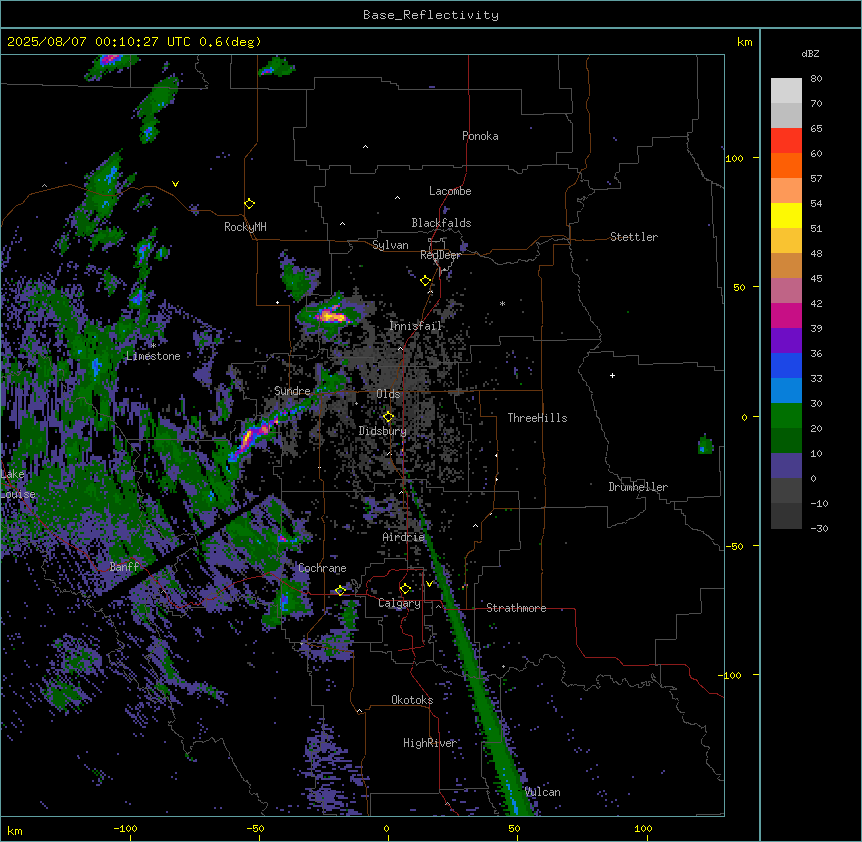Screen dimensions: 862x842
Task: Click the bright yellow 51–54 dBZ legend swatch
Action: (x=786, y=215)
